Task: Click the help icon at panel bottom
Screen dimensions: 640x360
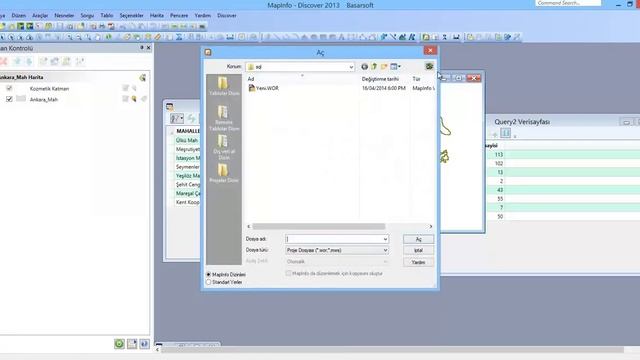Action: (144, 344)
